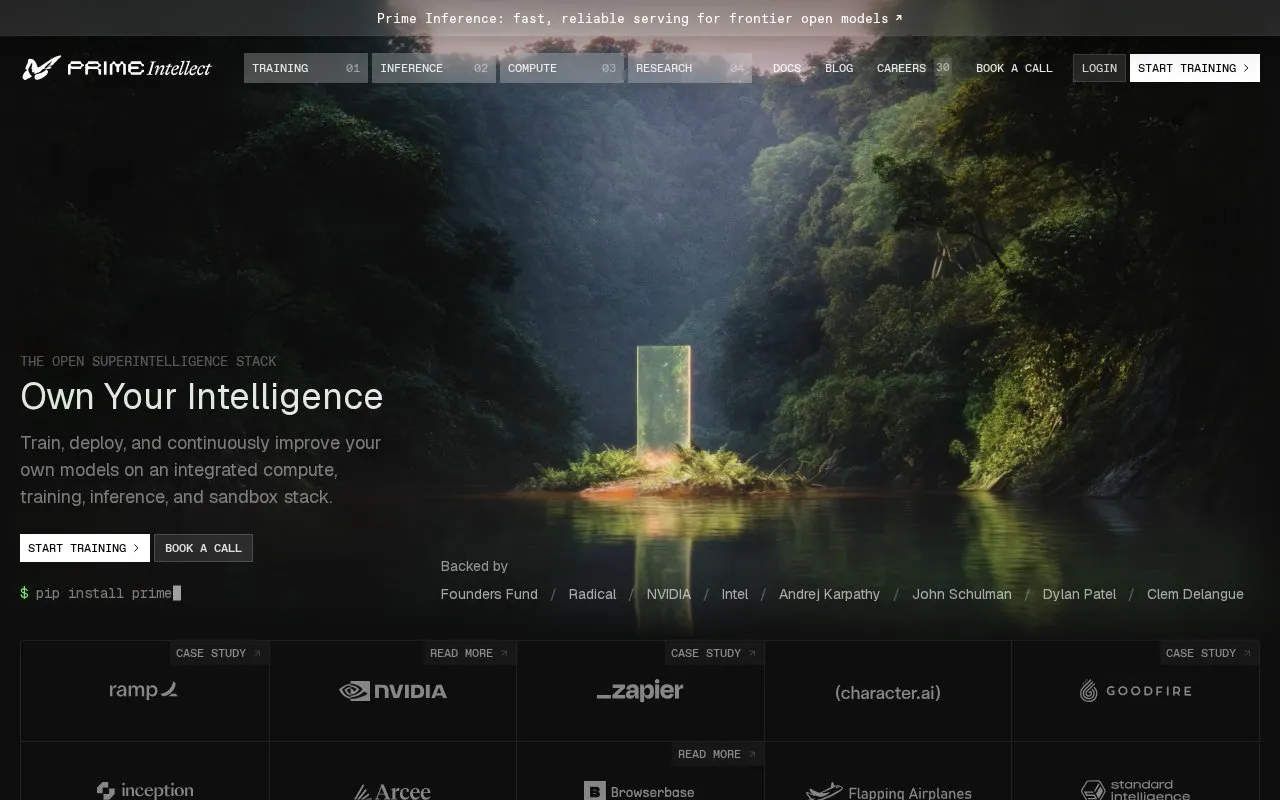Click the Read More link on NVIDIA card

(469, 653)
